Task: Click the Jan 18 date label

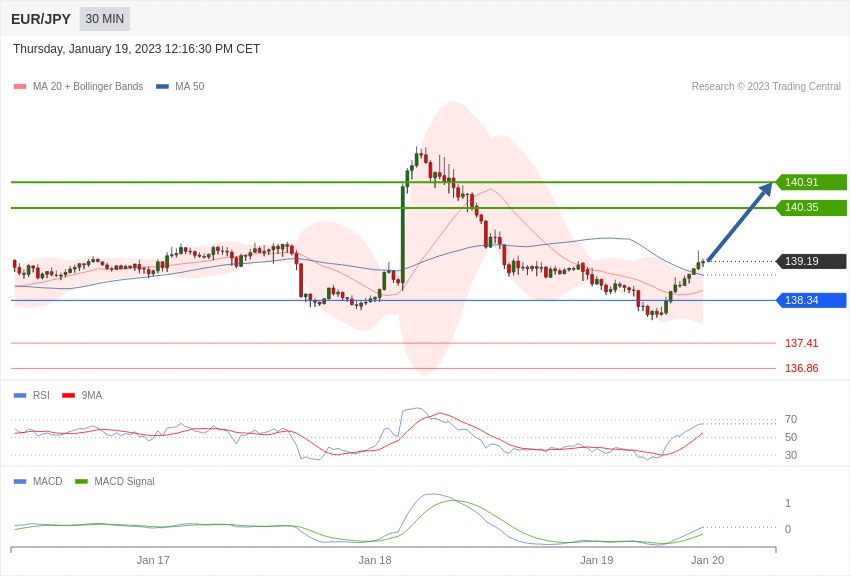Action: pos(375,560)
